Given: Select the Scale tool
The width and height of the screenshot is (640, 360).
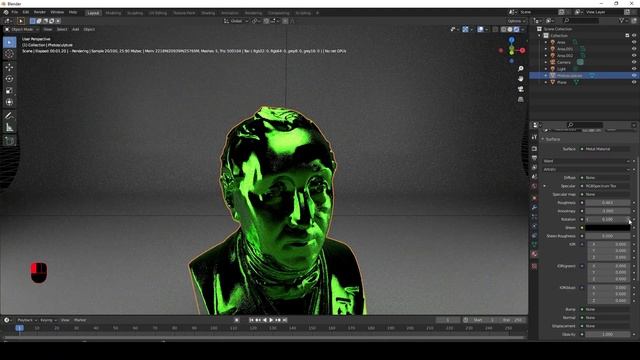Looking at the screenshot, I should pyautogui.click(x=9, y=91).
